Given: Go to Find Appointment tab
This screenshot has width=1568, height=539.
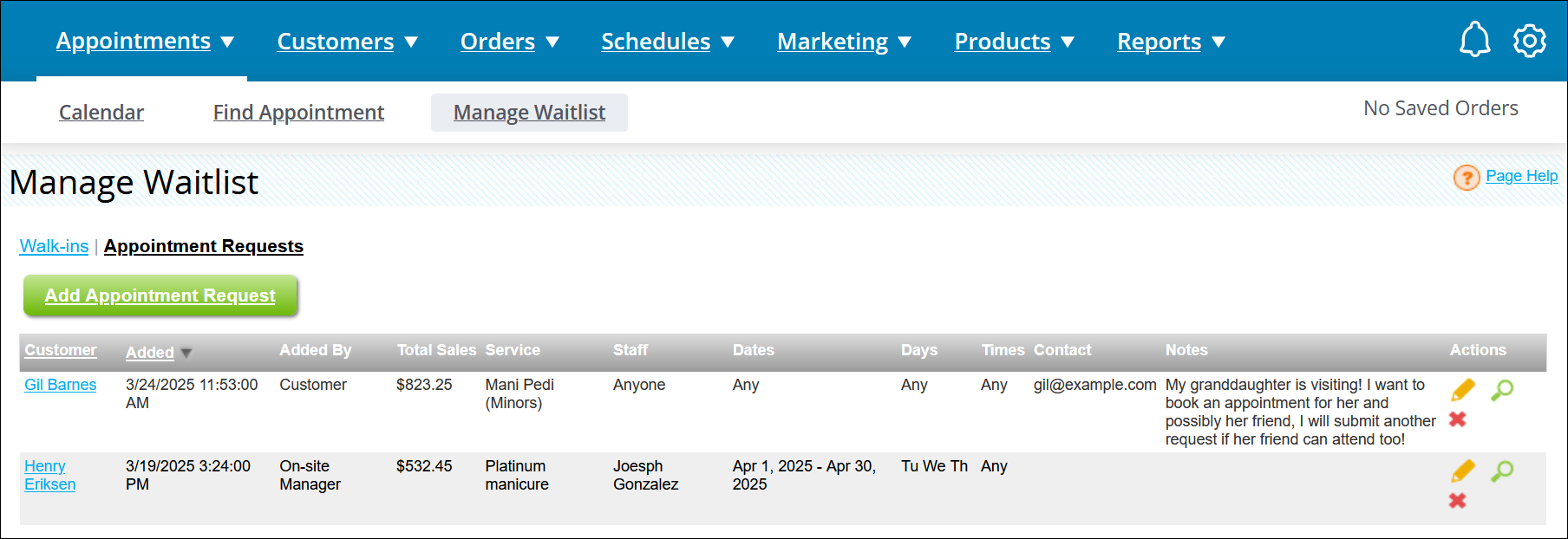Looking at the screenshot, I should pos(298,113).
